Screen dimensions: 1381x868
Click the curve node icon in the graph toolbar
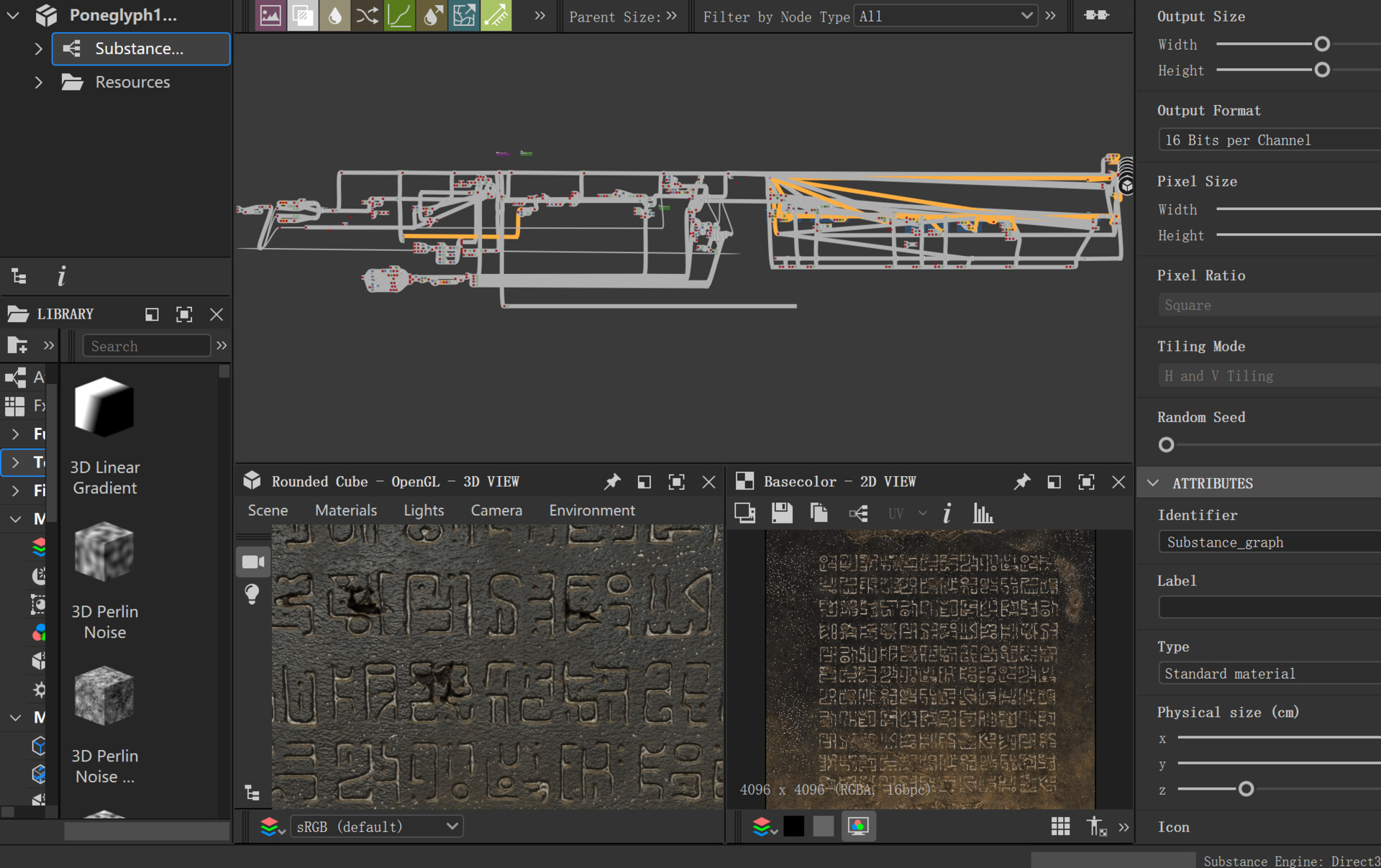[399, 16]
